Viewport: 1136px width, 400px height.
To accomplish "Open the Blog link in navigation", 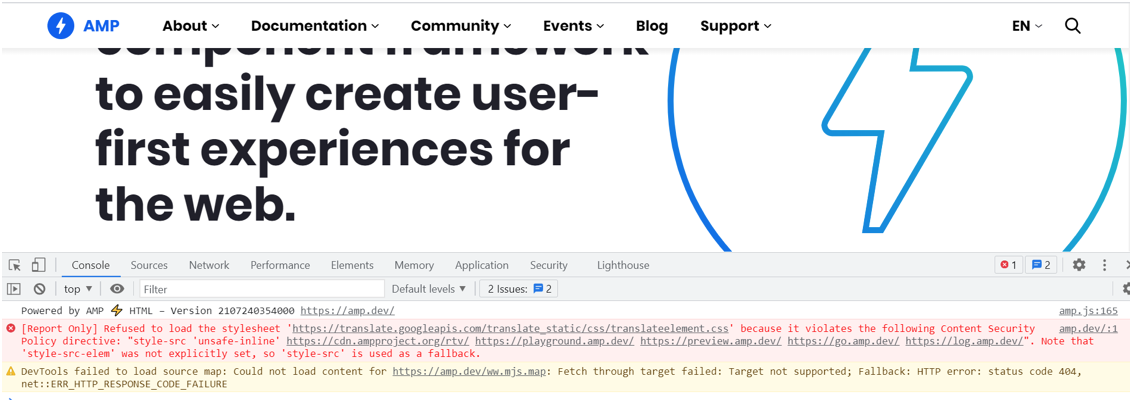I will (x=651, y=26).
